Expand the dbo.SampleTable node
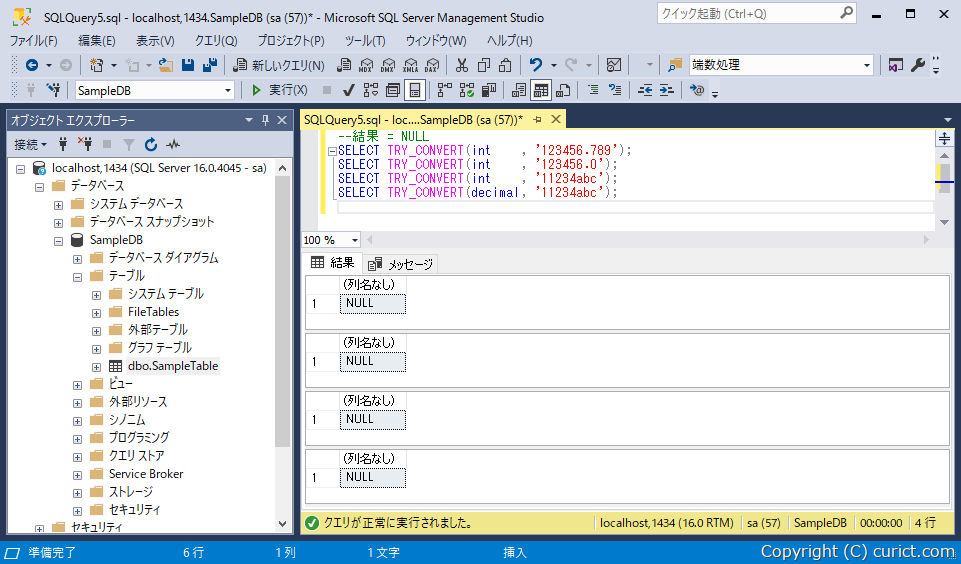 [x=96, y=367]
